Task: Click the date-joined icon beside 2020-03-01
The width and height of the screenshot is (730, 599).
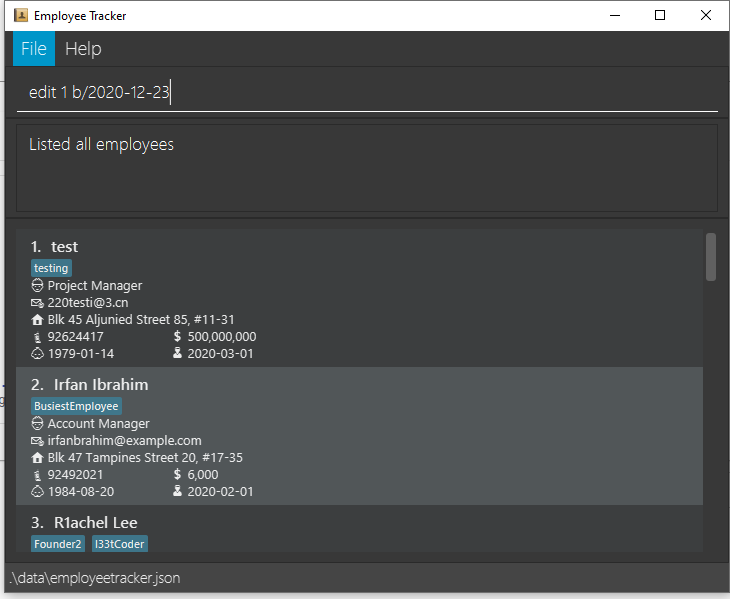Action: pyautogui.click(x=177, y=353)
